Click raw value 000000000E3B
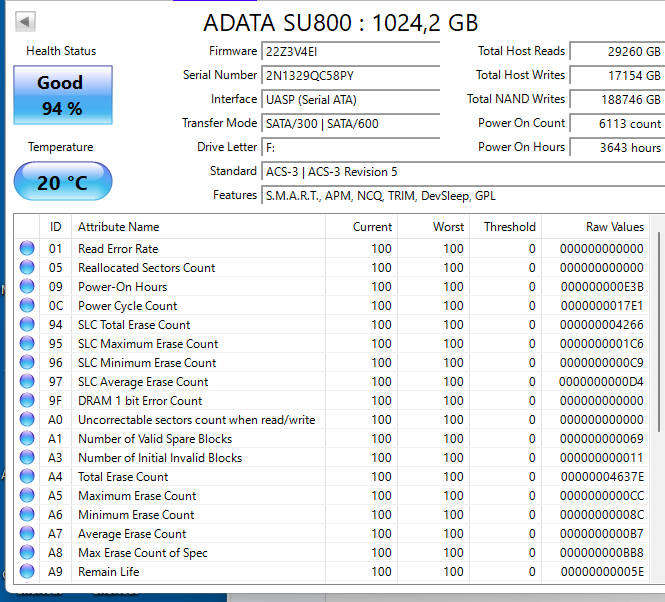Image resolution: width=665 pixels, height=602 pixels. click(x=602, y=287)
